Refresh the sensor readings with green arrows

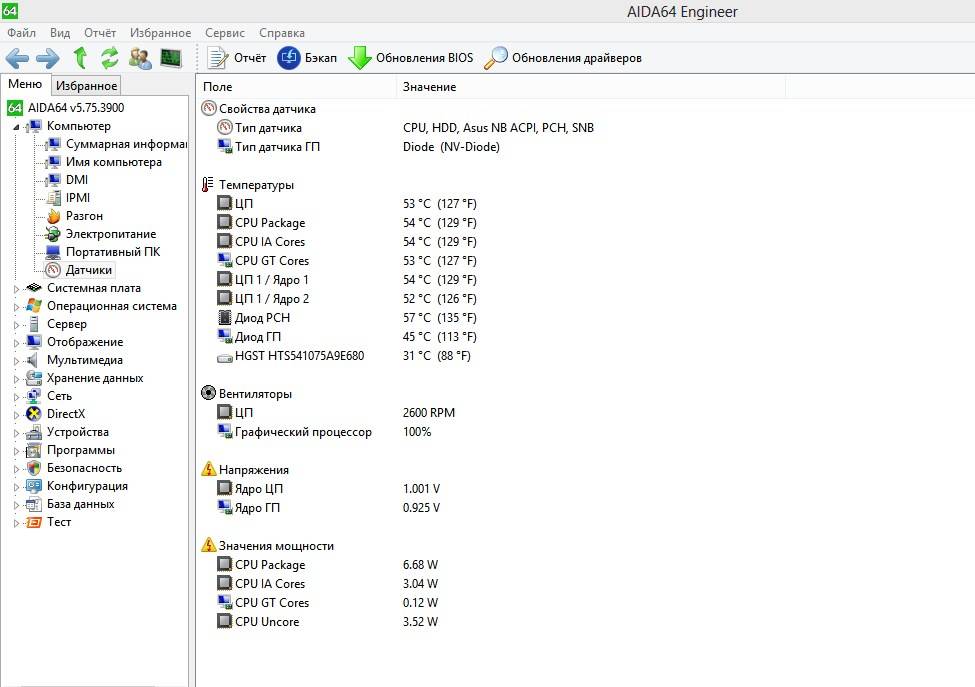110,58
